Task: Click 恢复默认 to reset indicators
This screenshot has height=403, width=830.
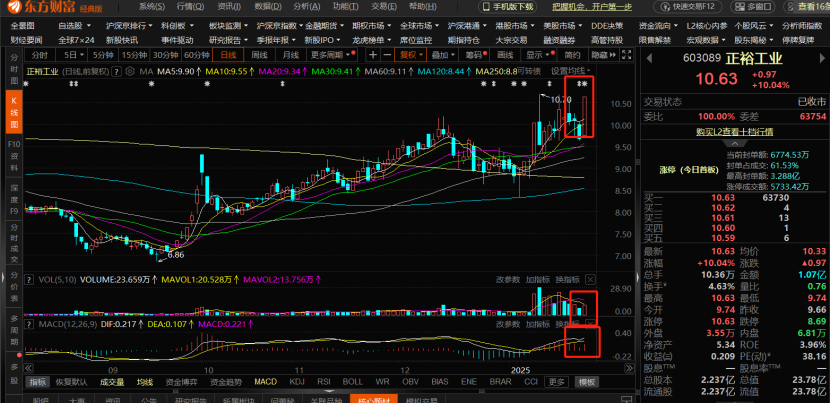Action: pos(70,381)
